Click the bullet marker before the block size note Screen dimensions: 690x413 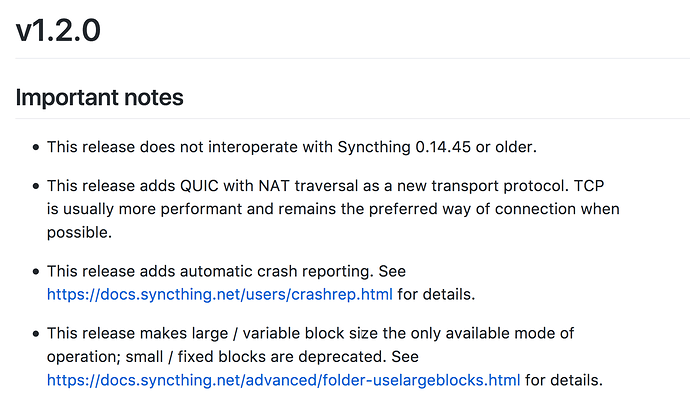click(x=36, y=334)
